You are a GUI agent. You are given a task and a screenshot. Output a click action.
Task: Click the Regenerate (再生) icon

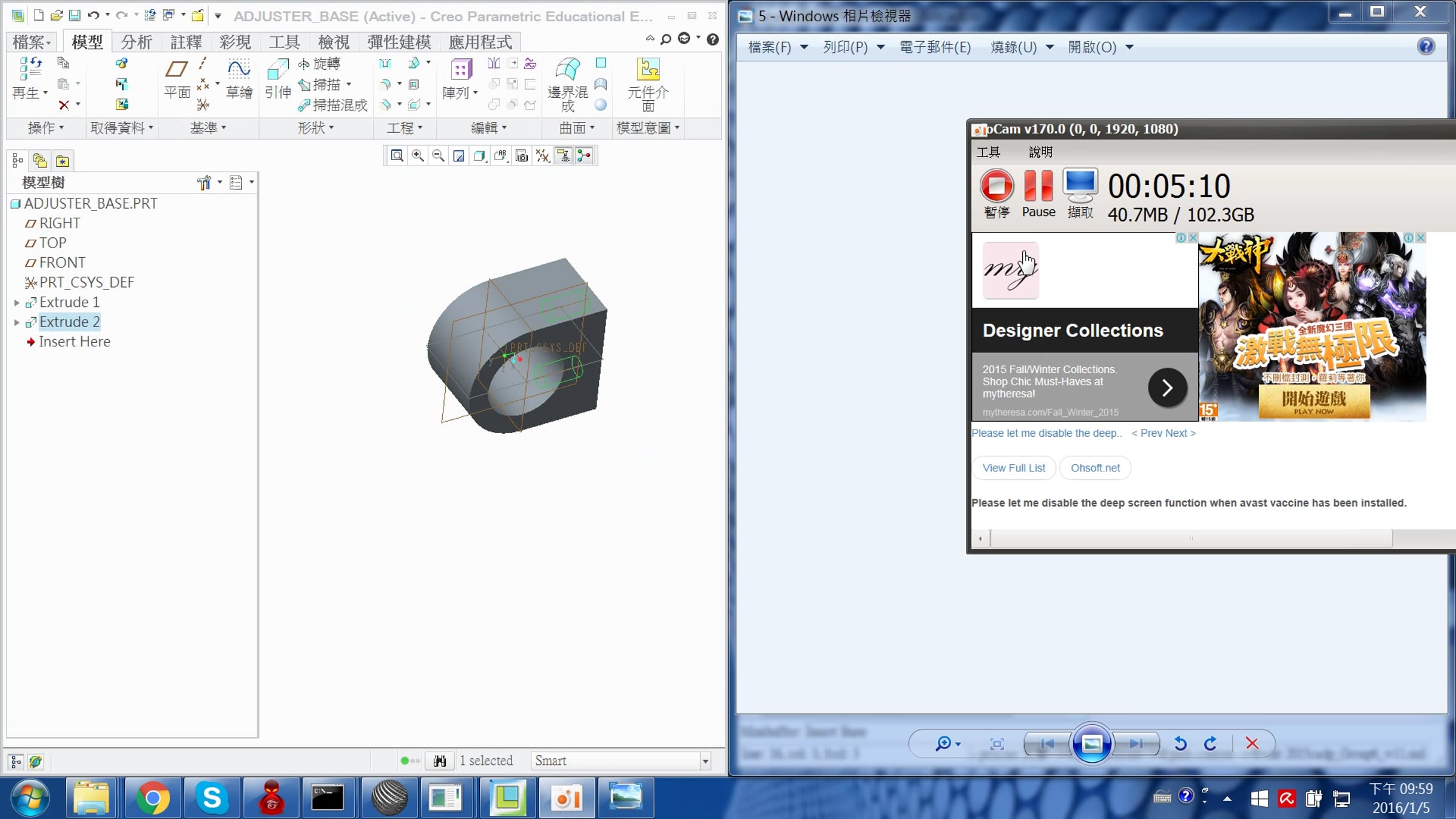click(x=29, y=79)
